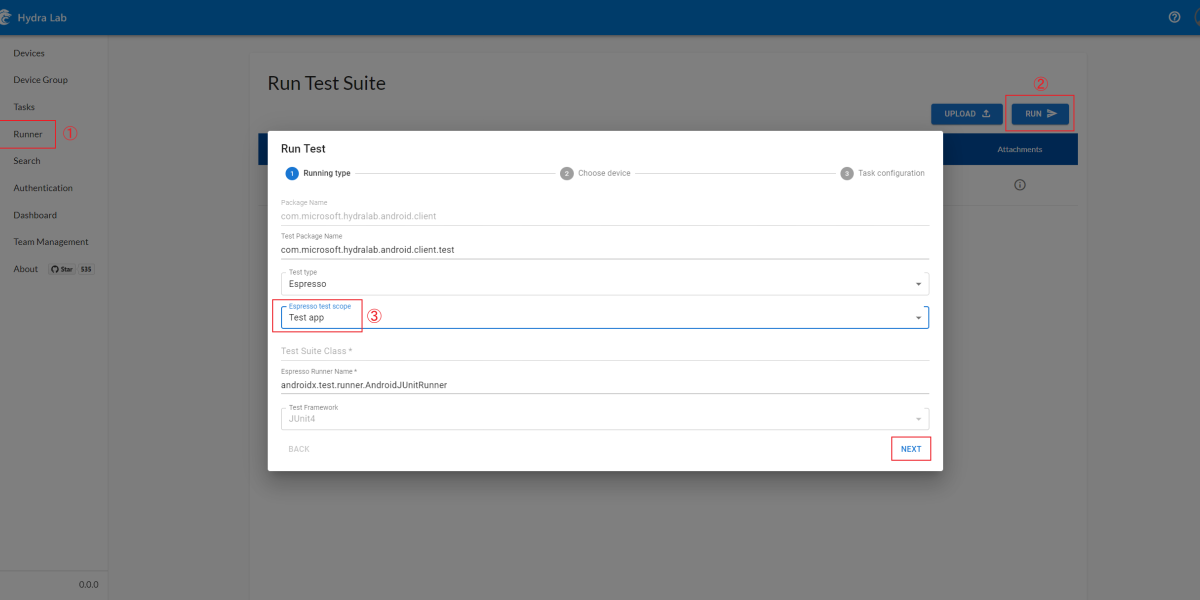
Task: Click the step 3 Task configuration circle
Action: [847, 173]
